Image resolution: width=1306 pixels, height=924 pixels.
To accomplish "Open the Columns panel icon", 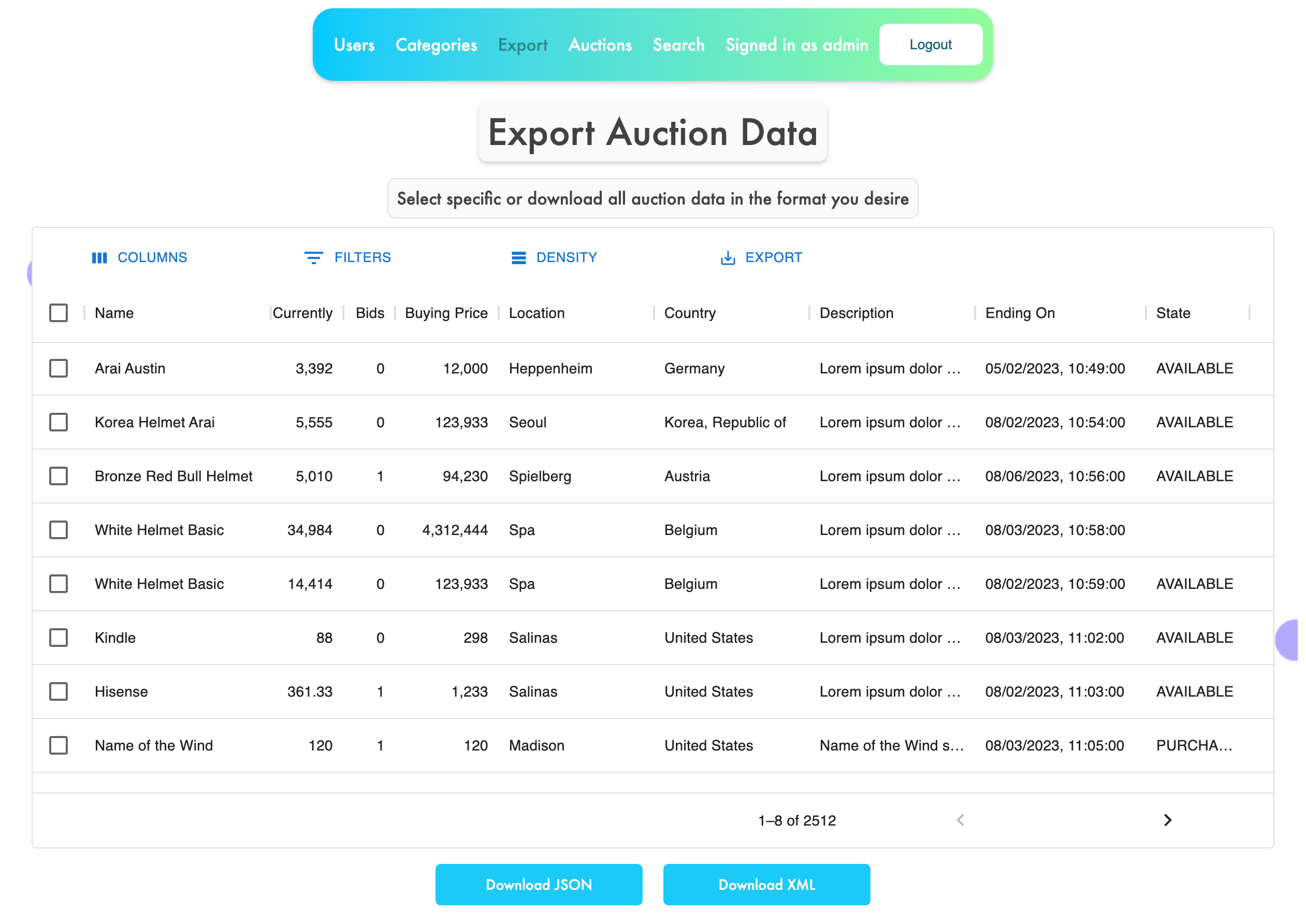I will click(99, 258).
